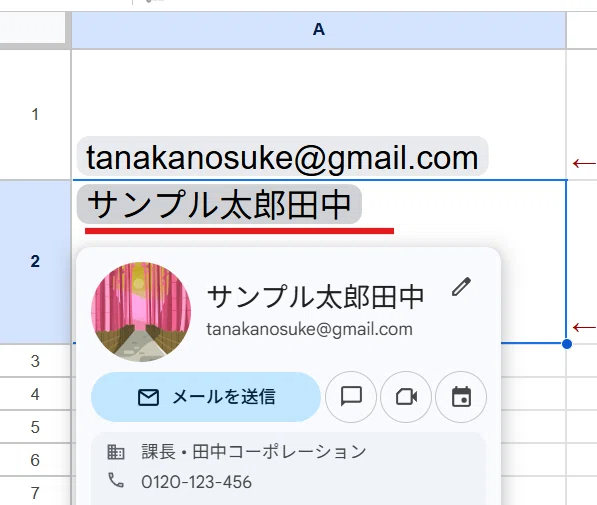Select row 3 header
Screen dimensions: 597x505
(35, 361)
